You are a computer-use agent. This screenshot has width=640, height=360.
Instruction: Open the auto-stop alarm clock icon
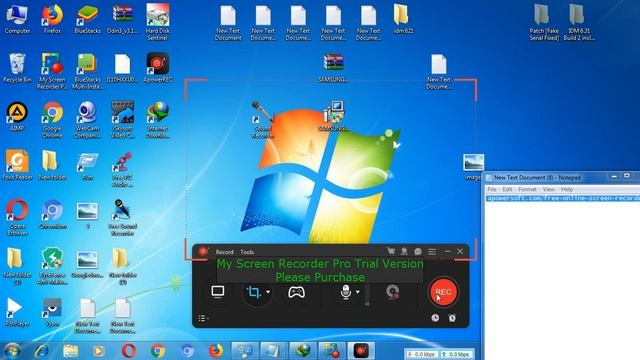452,318
